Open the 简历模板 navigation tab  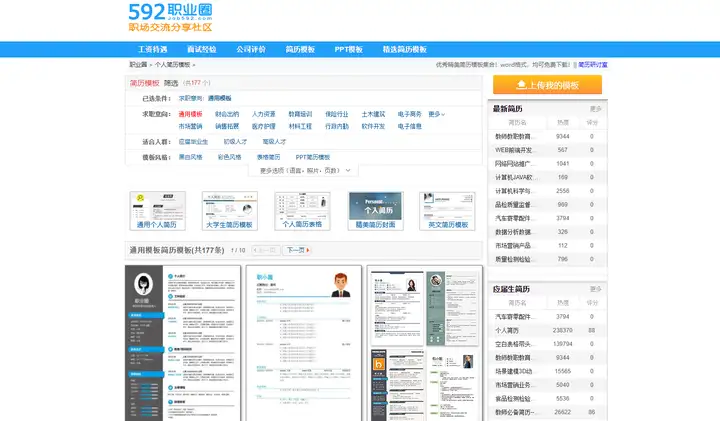coord(300,50)
